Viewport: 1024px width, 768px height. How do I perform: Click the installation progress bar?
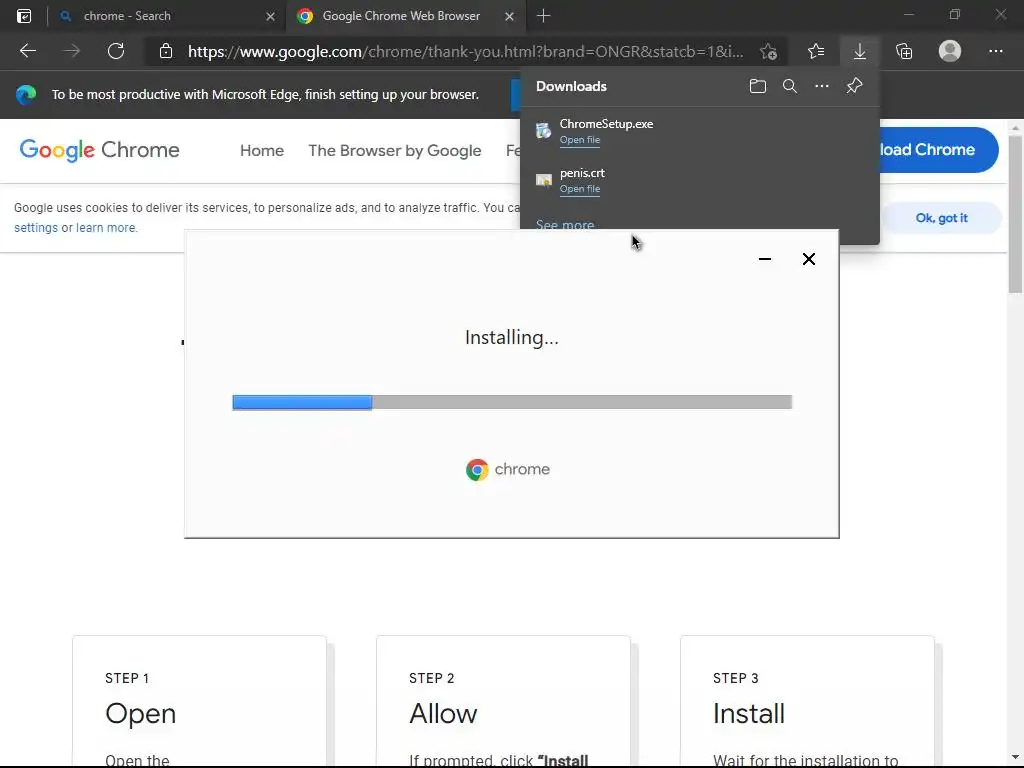click(512, 402)
